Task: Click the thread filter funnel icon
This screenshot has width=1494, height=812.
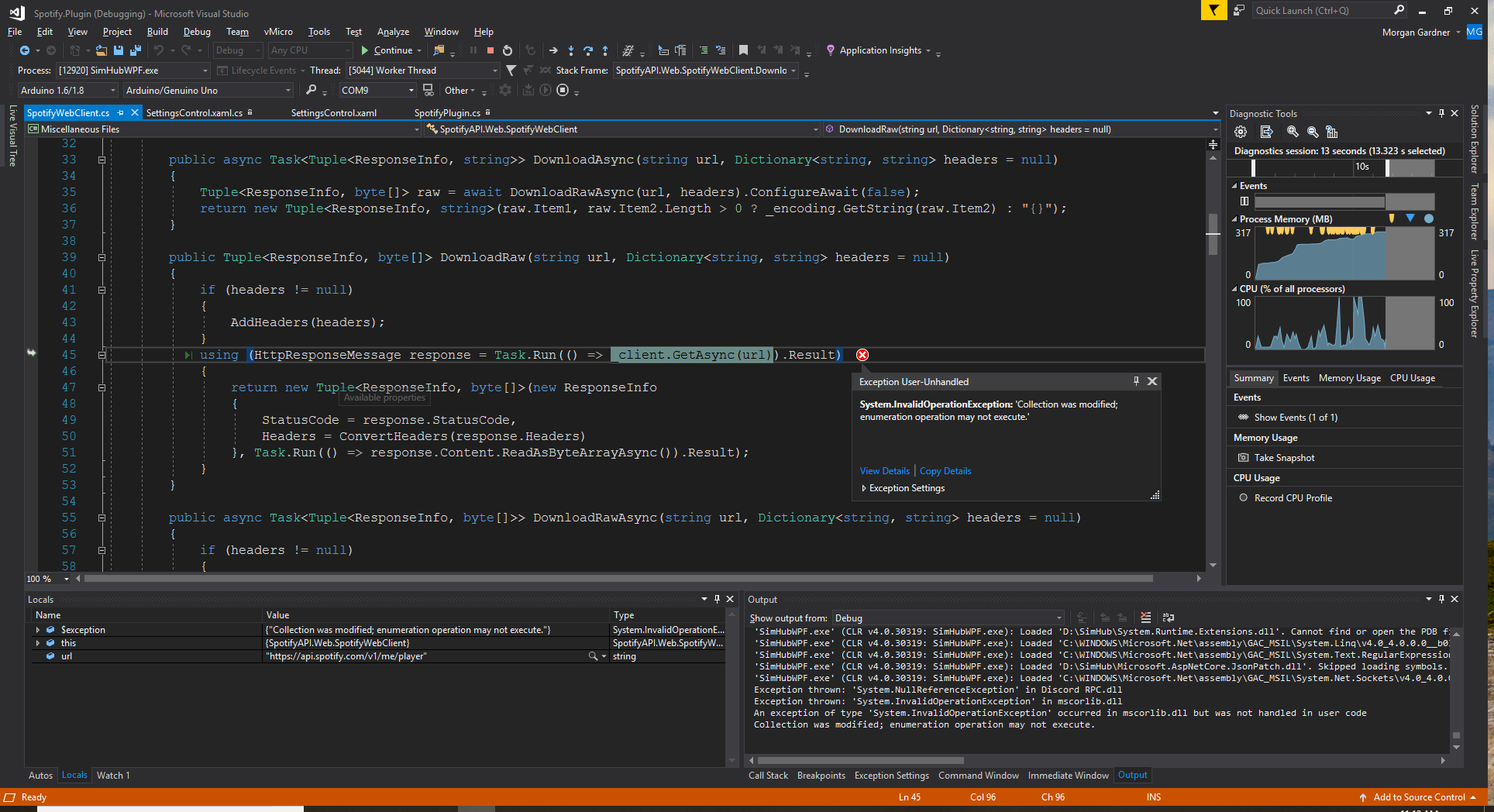Action: coord(511,71)
